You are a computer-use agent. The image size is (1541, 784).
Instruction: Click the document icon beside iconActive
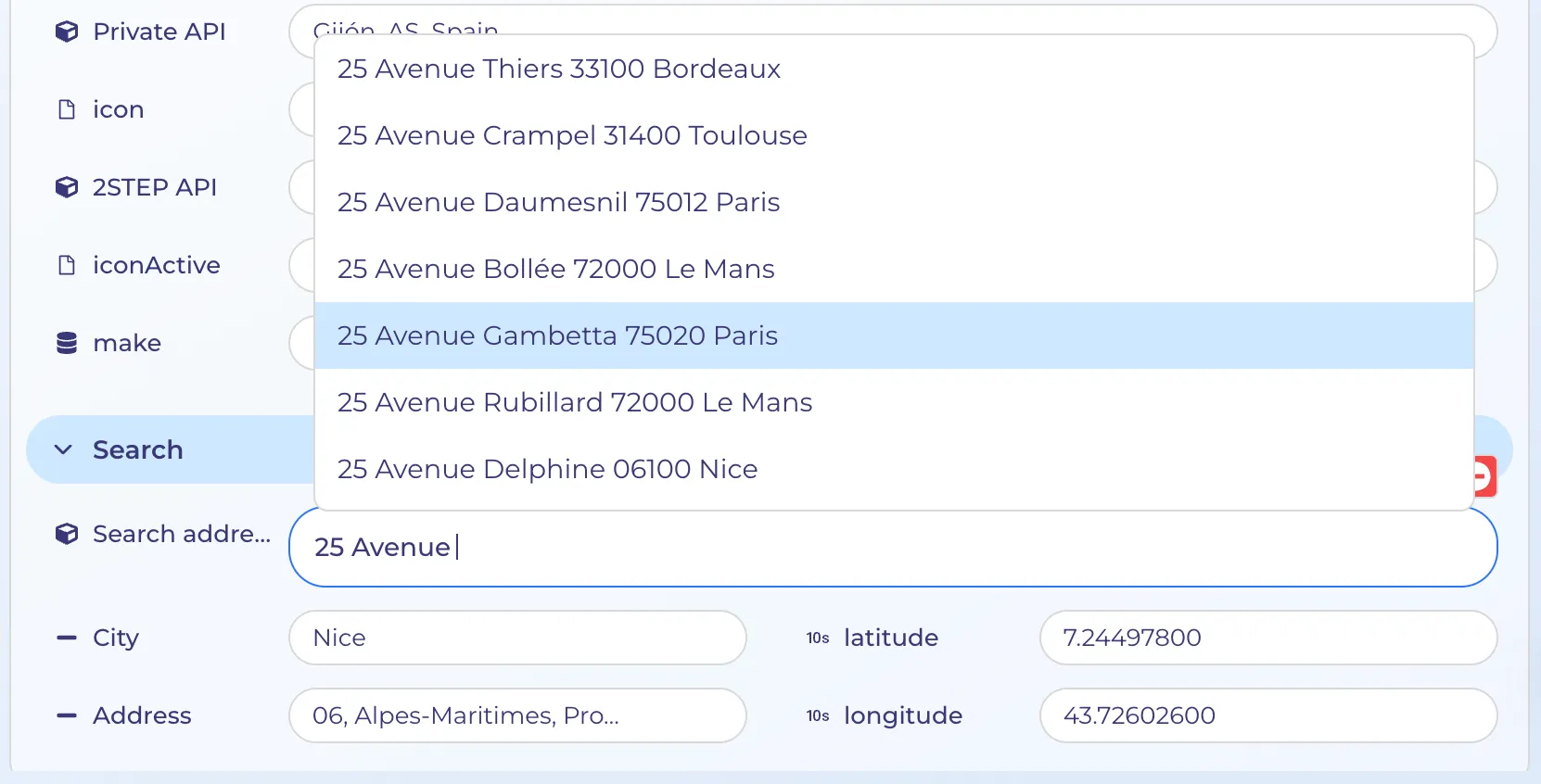click(x=67, y=265)
